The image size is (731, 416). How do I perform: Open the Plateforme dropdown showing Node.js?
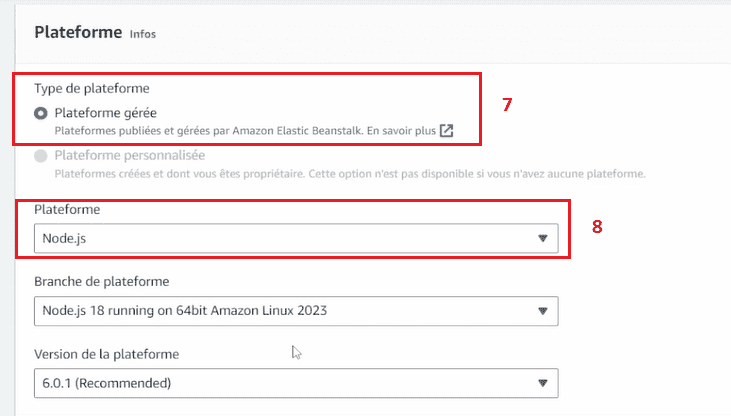[296, 238]
